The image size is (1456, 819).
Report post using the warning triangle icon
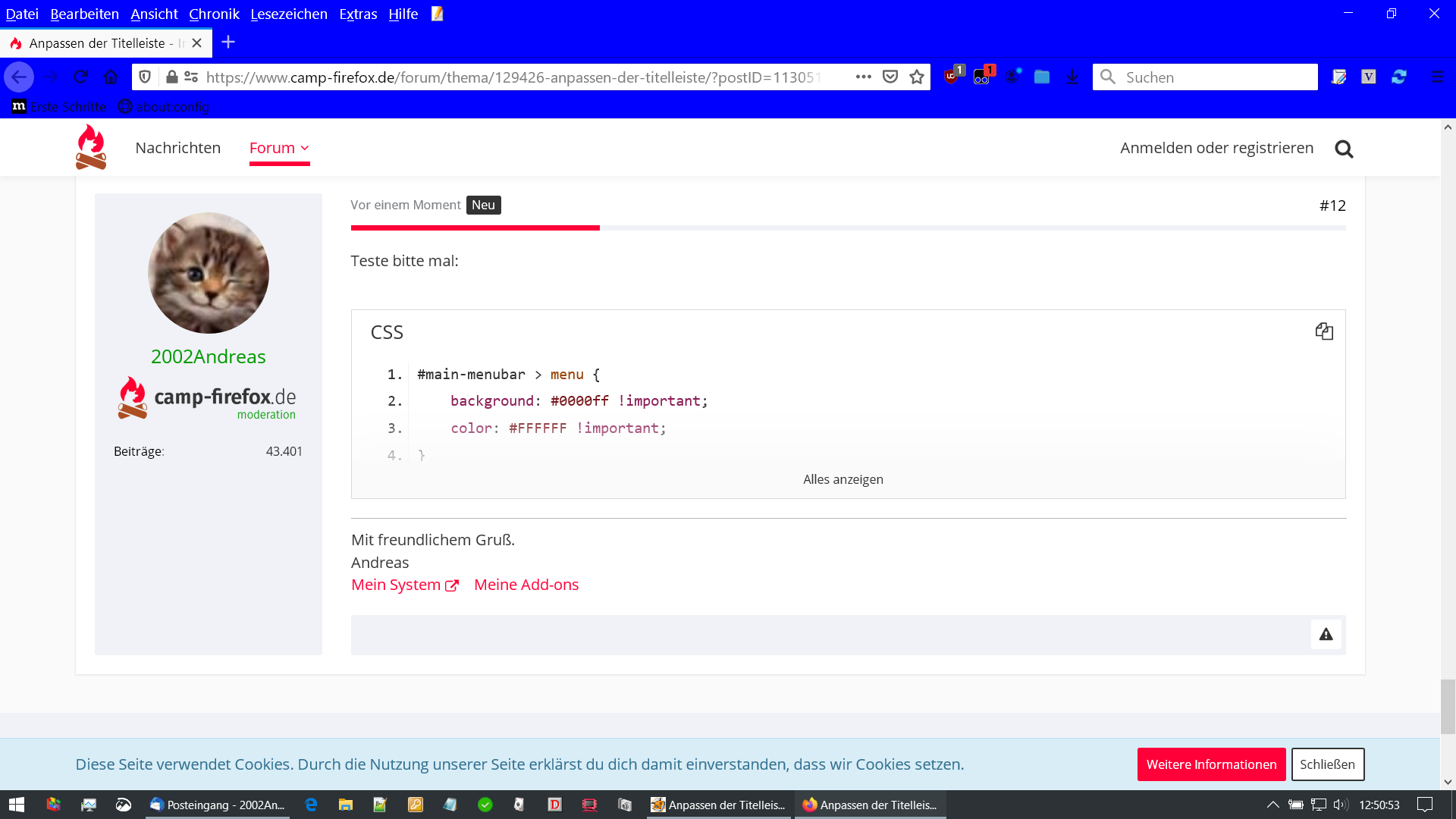click(x=1326, y=635)
